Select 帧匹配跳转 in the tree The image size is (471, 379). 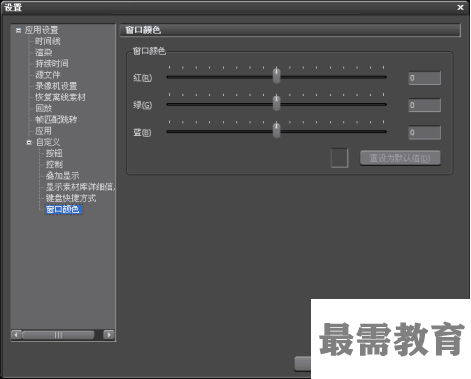pyautogui.click(x=56, y=120)
